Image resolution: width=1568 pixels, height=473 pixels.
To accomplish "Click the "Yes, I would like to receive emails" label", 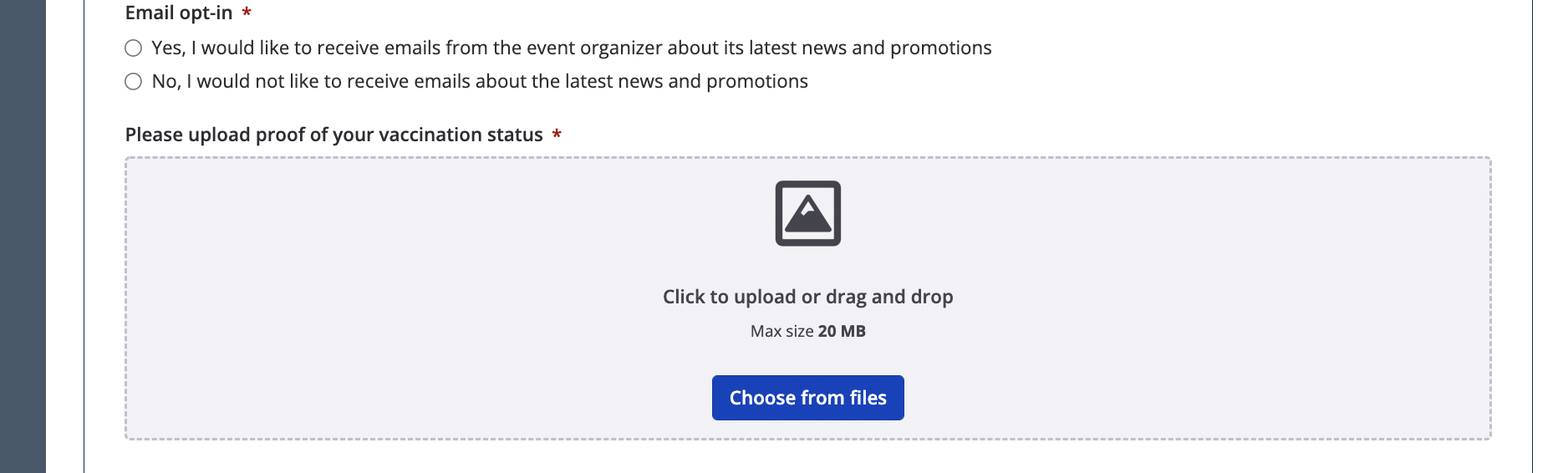I will point(571,48).
